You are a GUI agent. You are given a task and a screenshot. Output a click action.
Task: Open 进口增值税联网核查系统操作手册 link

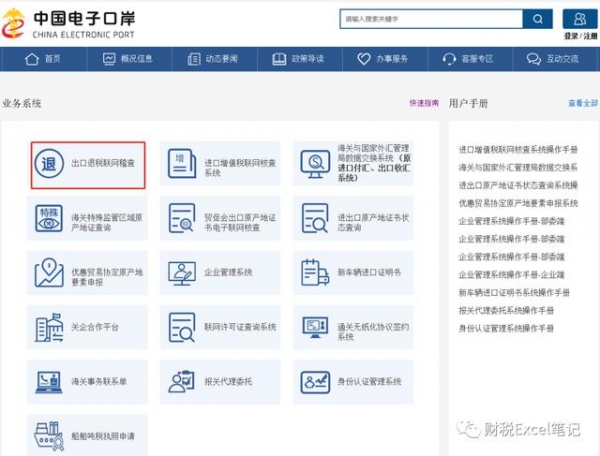518,149
